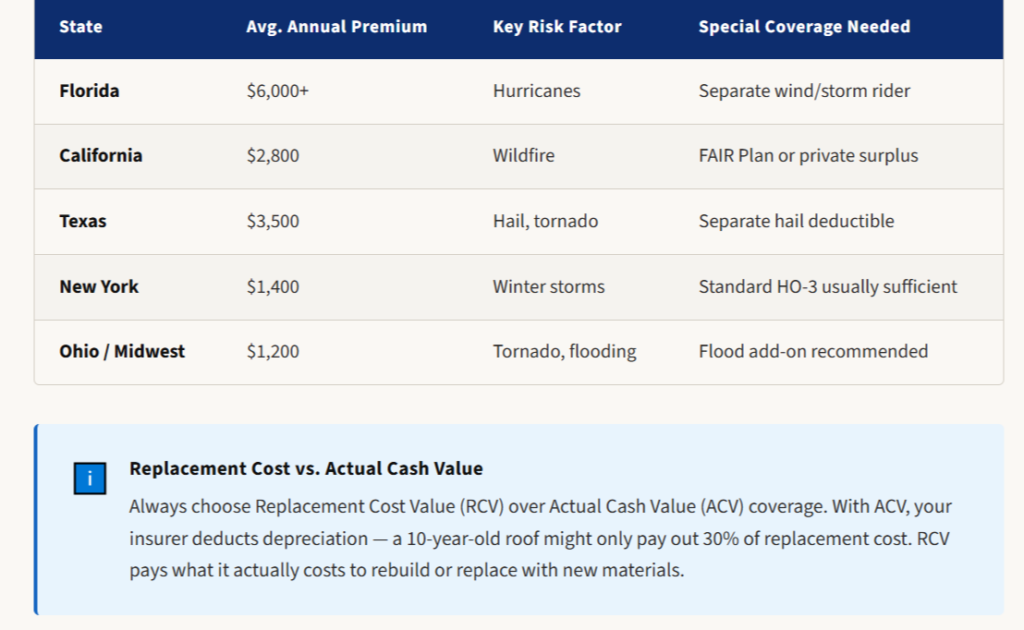Select the Florida row label
1024x630 pixels.
click(x=89, y=91)
